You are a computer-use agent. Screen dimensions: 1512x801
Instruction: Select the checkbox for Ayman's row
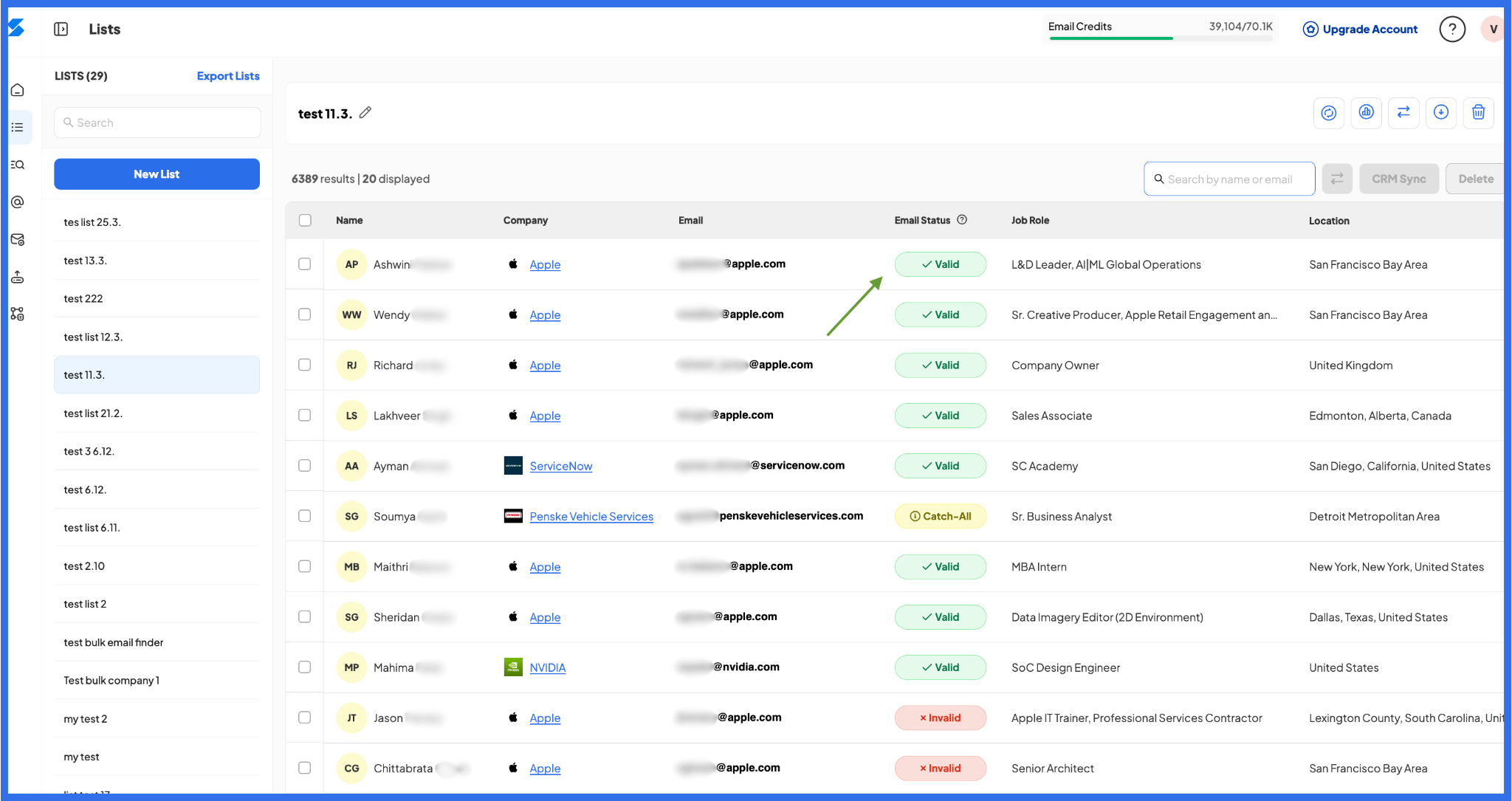(x=304, y=466)
